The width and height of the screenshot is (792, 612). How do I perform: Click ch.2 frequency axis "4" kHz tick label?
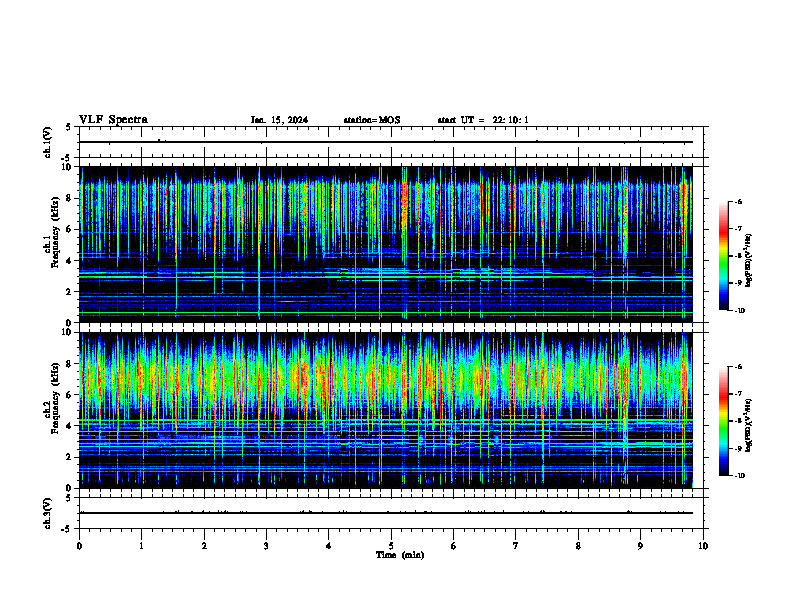click(70, 426)
